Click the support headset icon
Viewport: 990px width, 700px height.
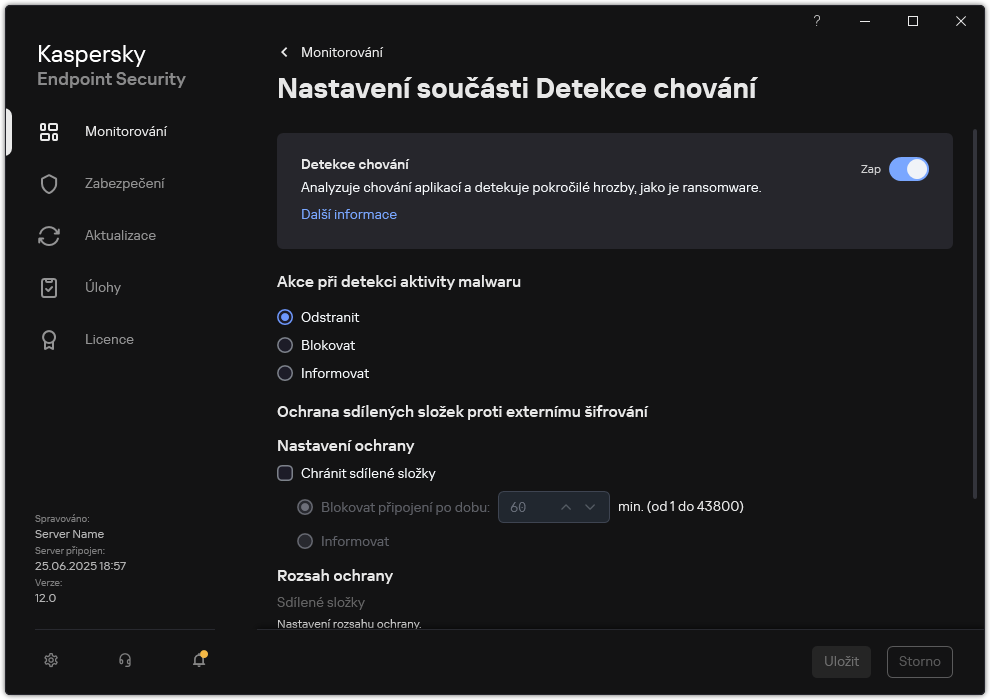click(x=124, y=660)
